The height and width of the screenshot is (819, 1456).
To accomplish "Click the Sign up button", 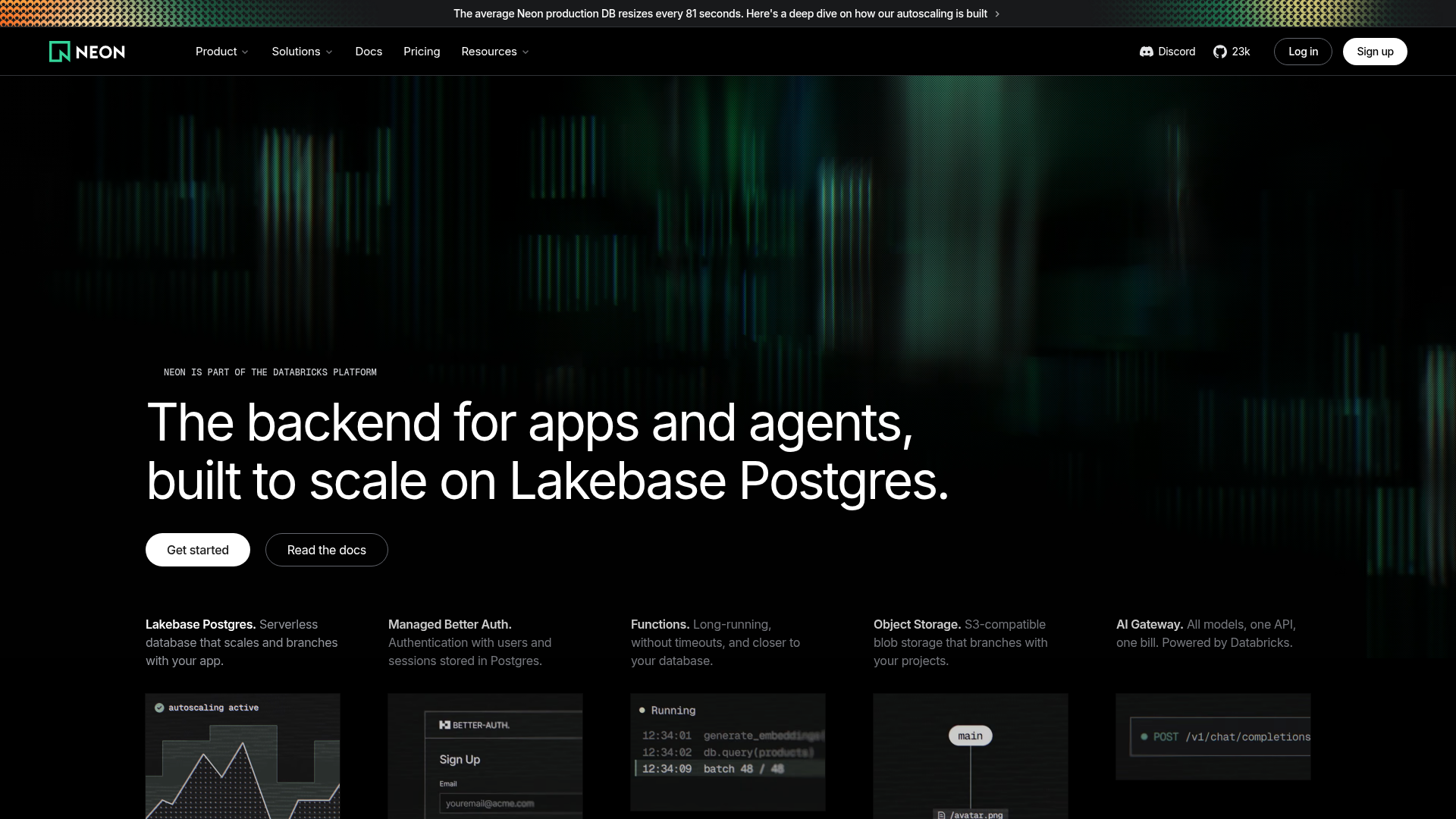I will point(1375,52).
